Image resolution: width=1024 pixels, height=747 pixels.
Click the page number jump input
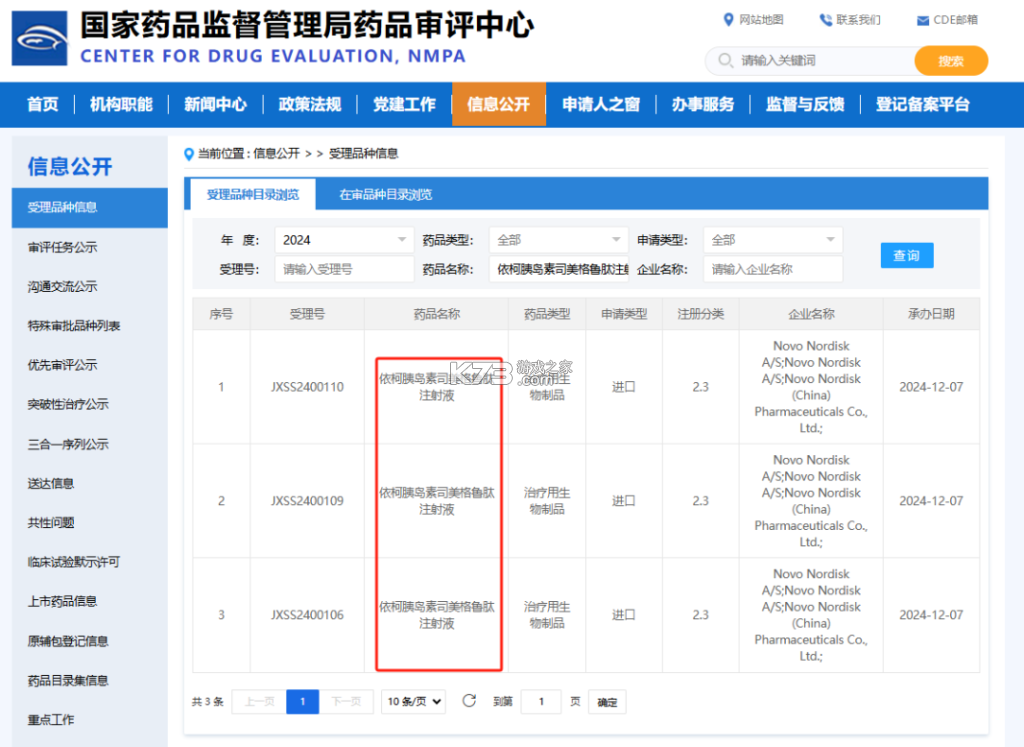tap(541, 702)
